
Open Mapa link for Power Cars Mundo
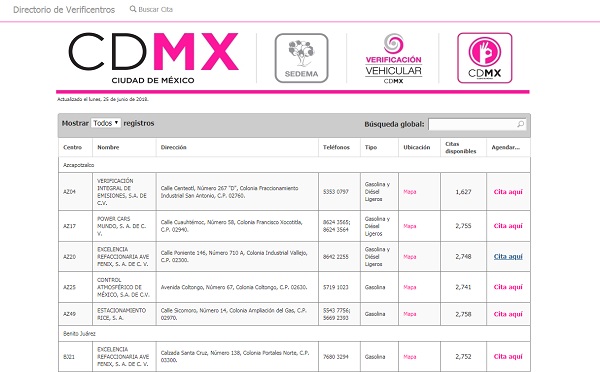[x=409, y=226]
